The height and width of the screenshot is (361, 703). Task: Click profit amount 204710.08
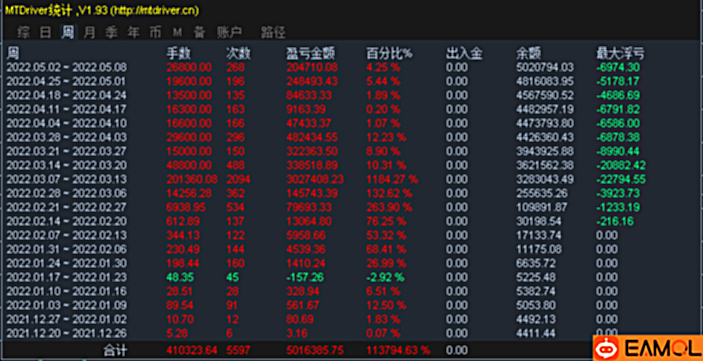coord(312,68)
